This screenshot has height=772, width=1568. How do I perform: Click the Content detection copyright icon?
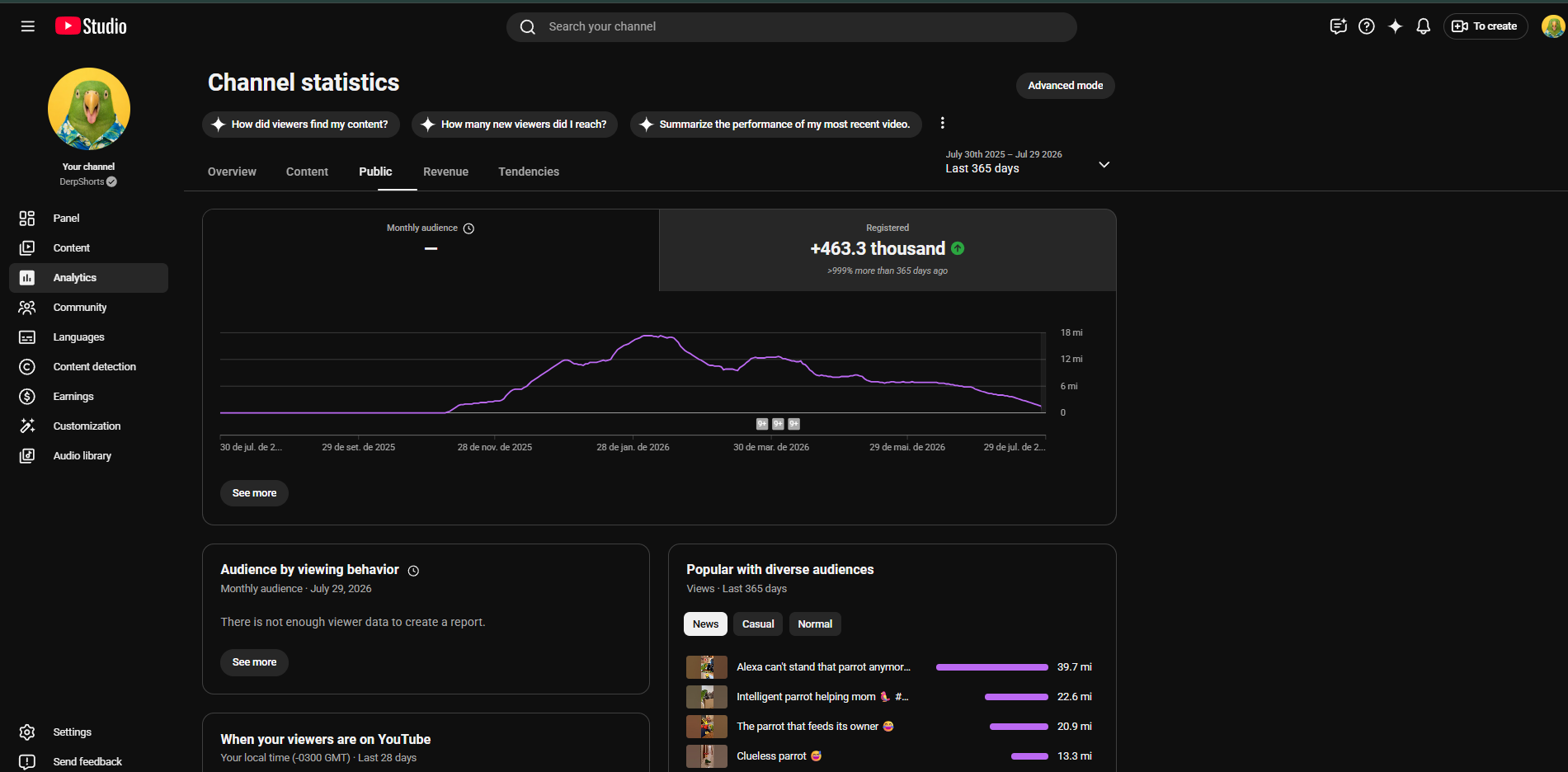tap(27, 366)
